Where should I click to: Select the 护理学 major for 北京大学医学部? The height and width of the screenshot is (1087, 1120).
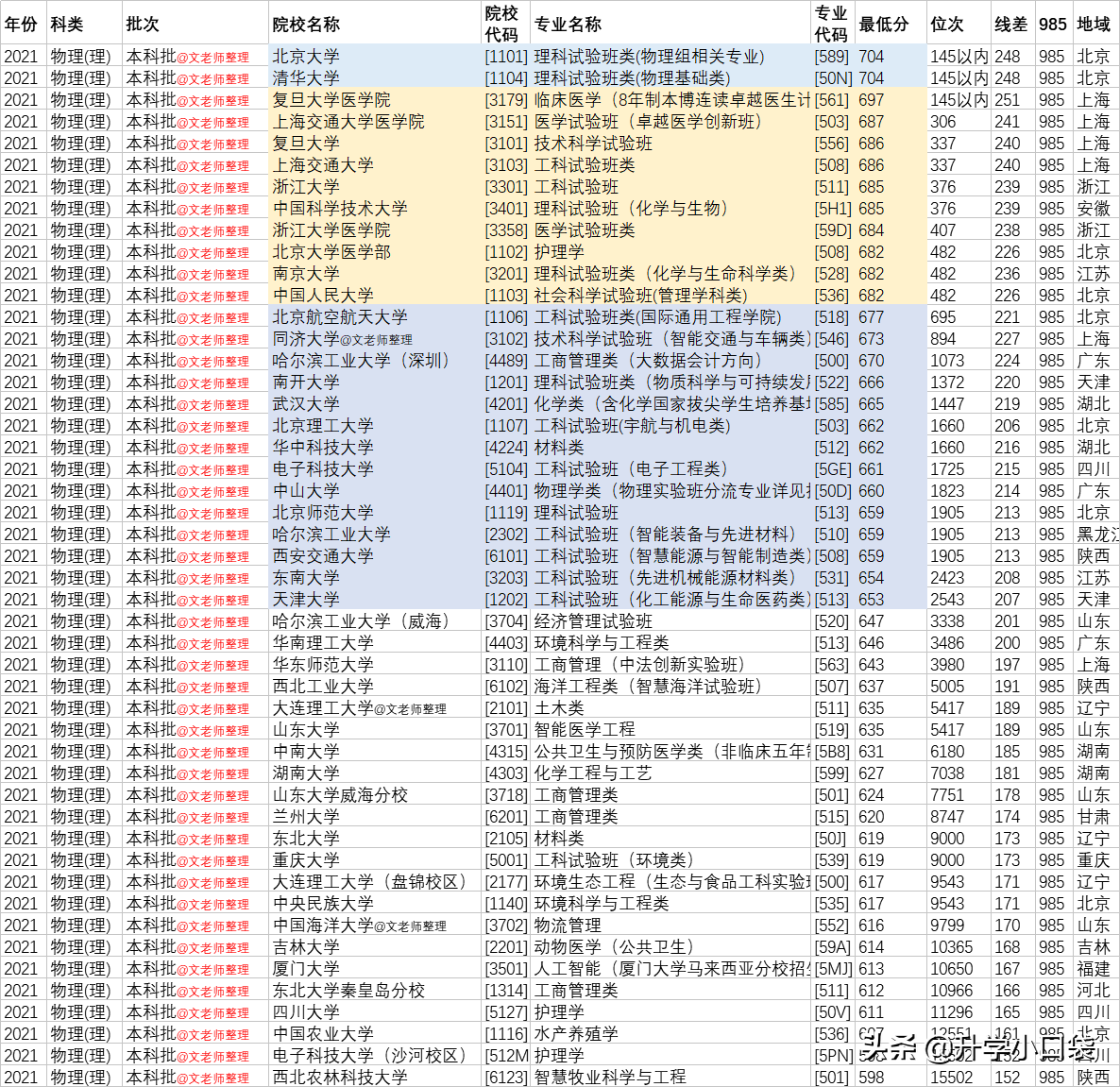click(x=557, y=251)
